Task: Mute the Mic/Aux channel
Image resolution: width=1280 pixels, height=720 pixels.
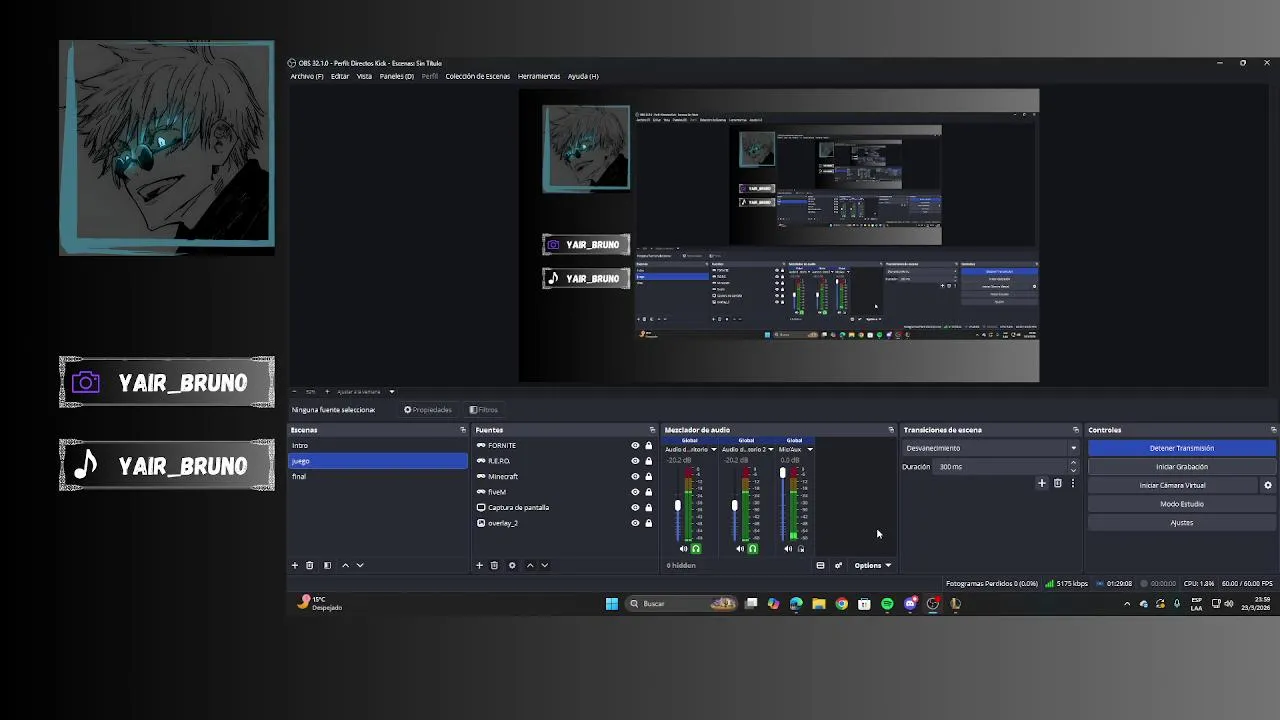Action: click(788, 548)
